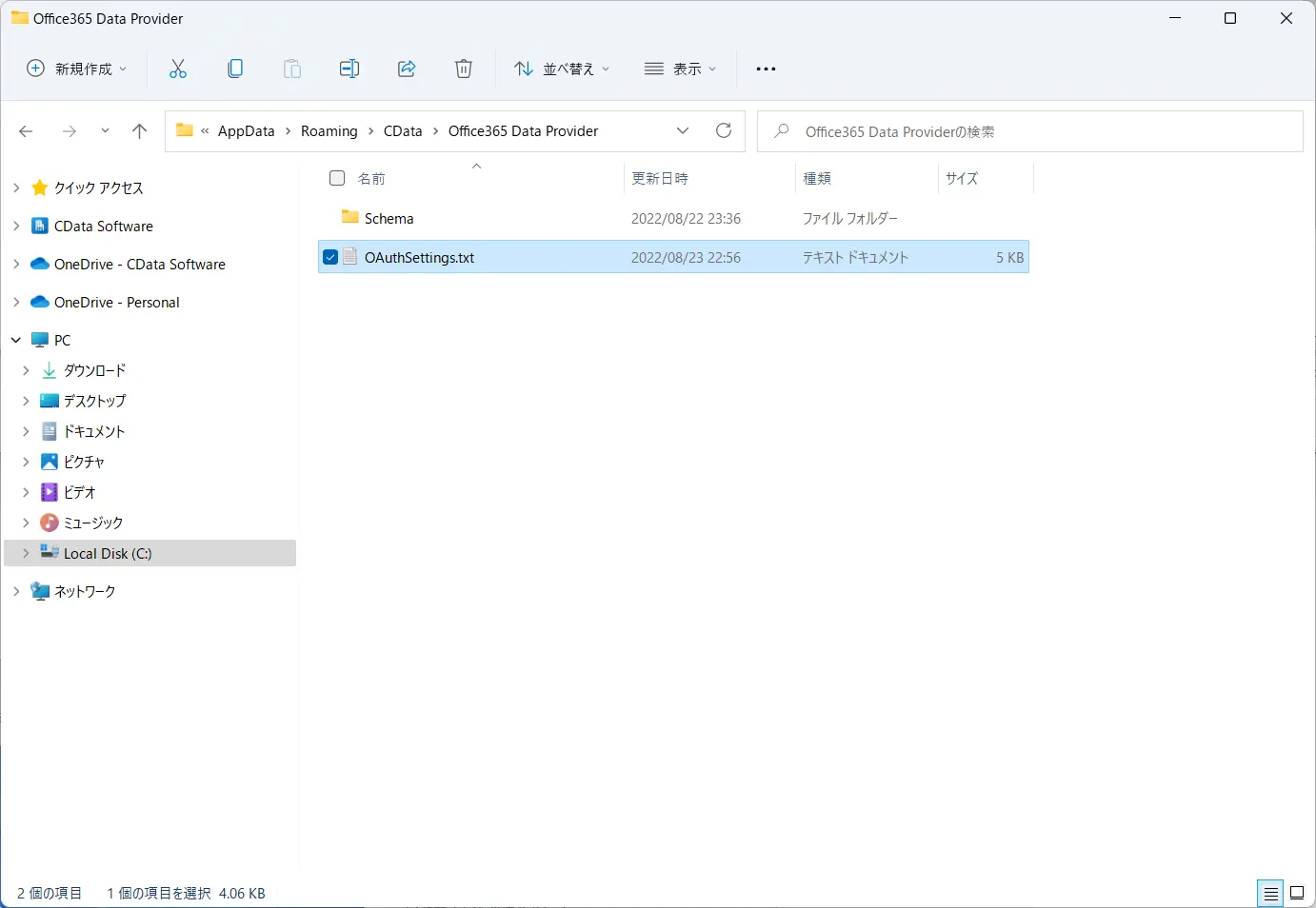Screen dimensions: 1316x908
Task: Click the Cut scissors icon
Action: click(178, 69)
